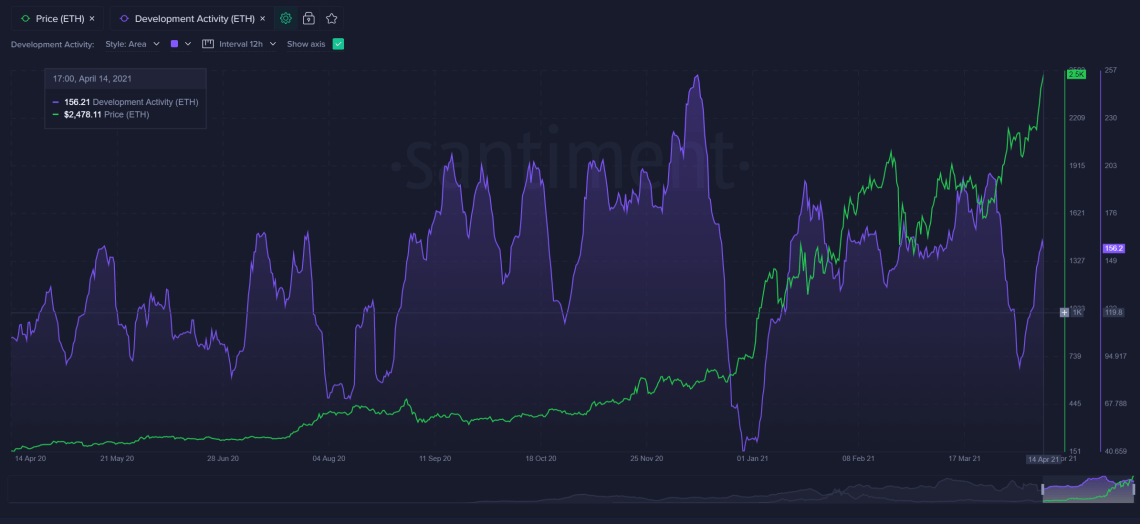Viewport: 1140px width, 524px height.
Task: Favorite the metric with the star icon
Action: 332,18
